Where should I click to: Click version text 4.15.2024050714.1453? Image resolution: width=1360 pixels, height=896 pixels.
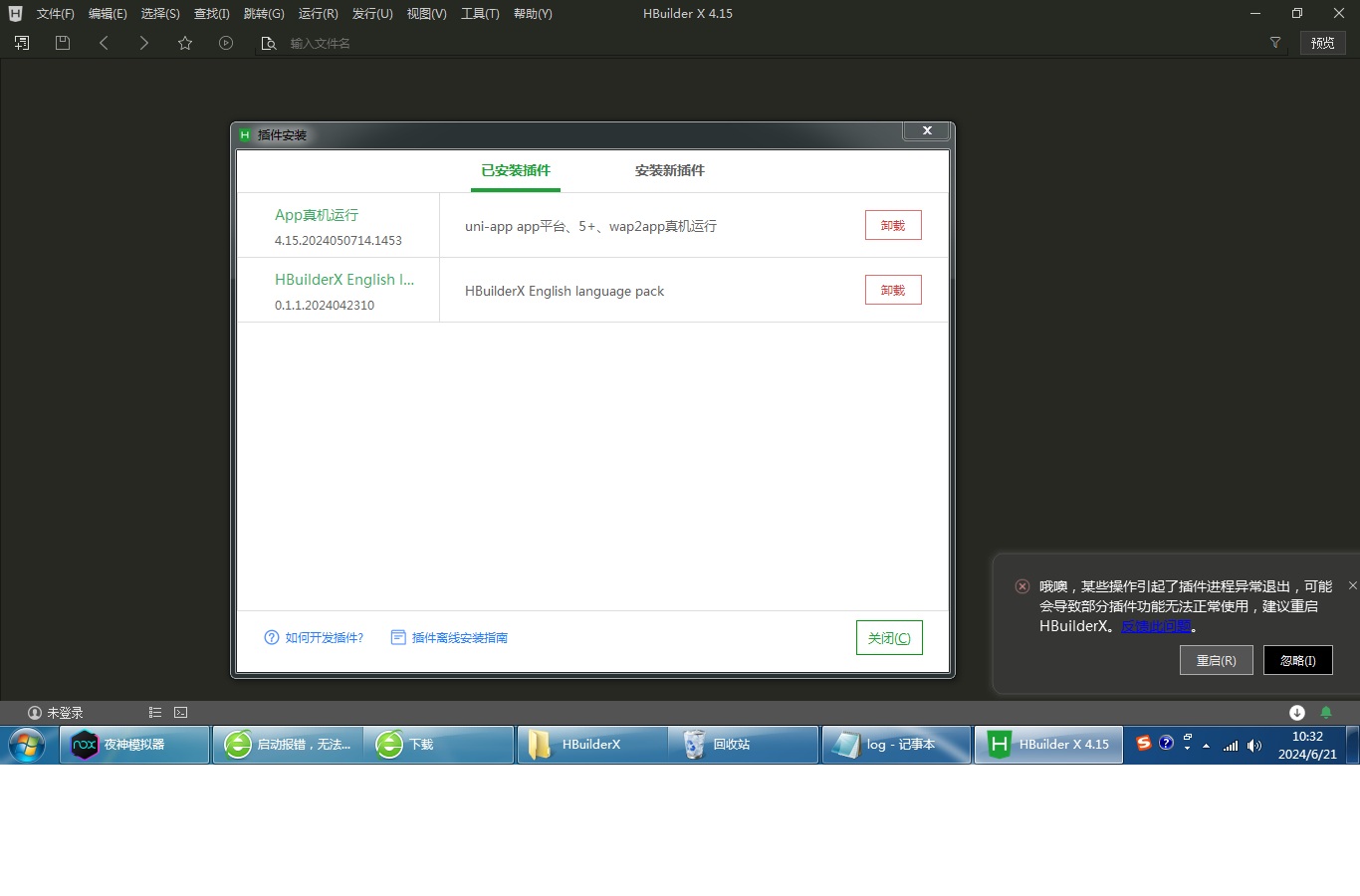[x=339, y=241]
